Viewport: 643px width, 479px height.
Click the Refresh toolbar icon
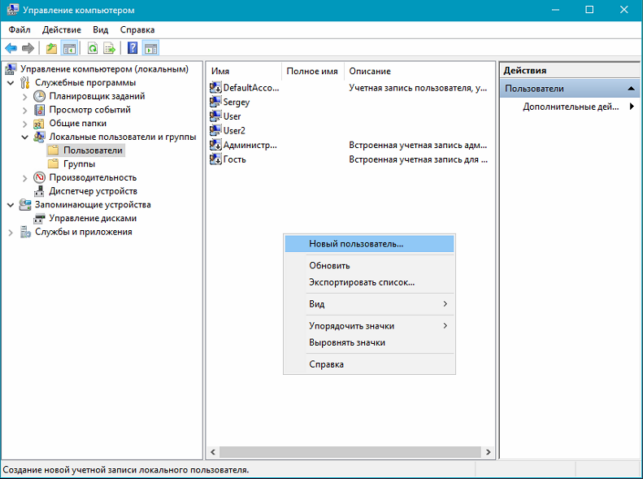pyautogui.click(x=93, y=48)
